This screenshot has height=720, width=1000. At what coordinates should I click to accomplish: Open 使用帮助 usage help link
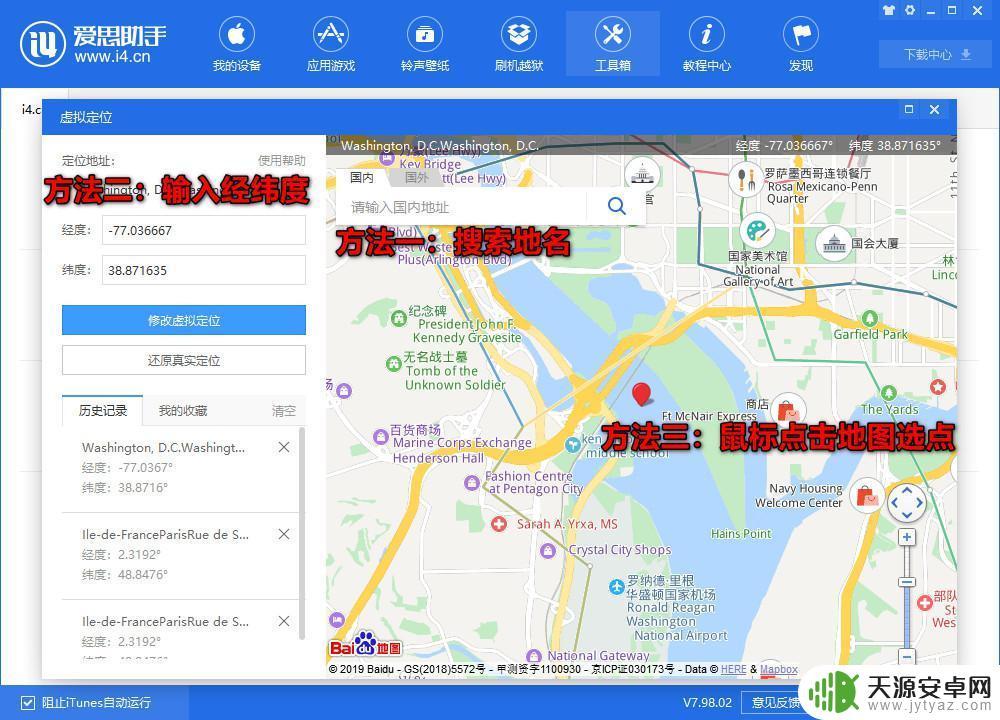[x=281, y=160]
